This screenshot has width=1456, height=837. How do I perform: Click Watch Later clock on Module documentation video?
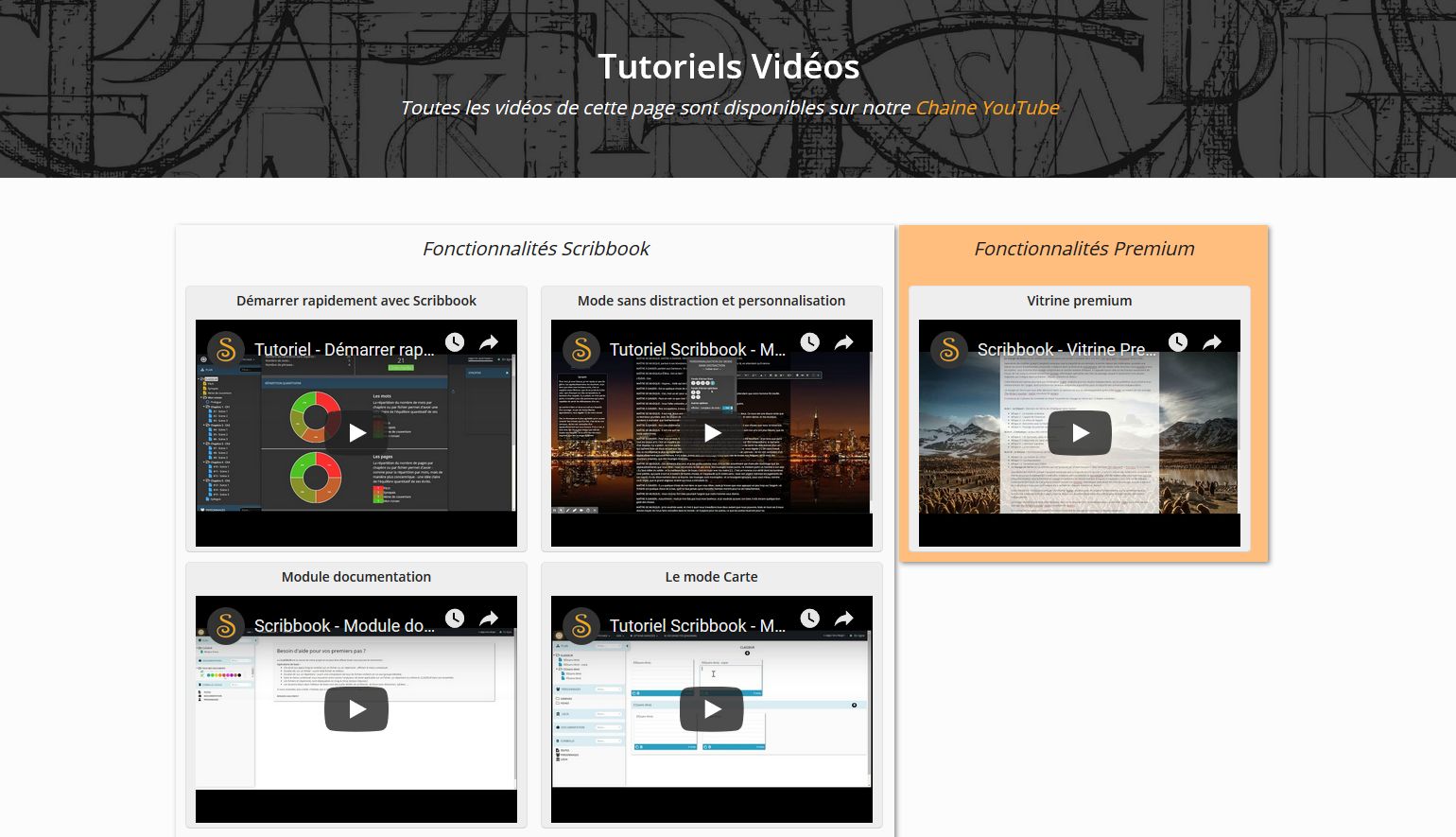455,619
